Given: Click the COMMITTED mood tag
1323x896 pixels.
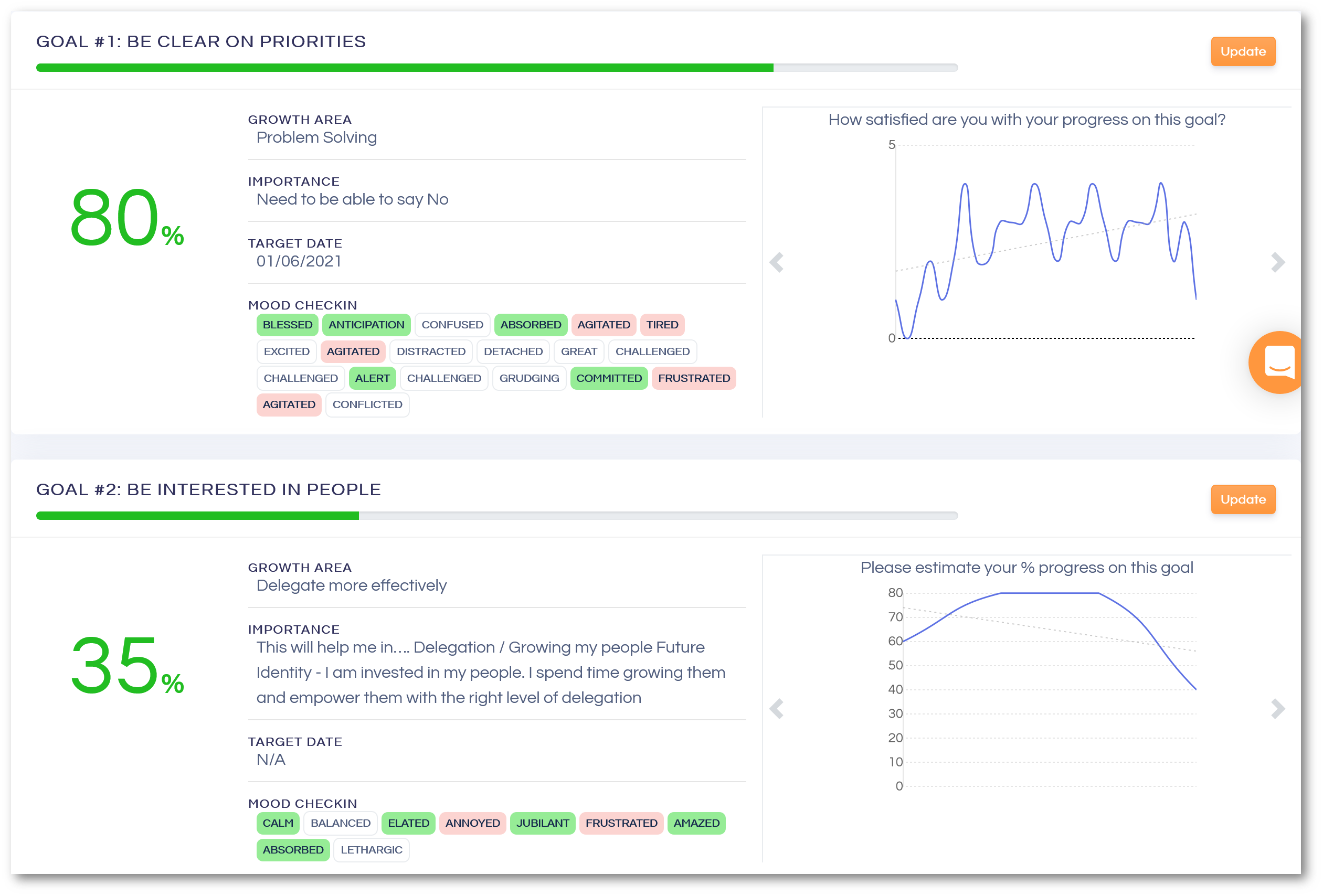Looking at the screenshot, I should coord(609,378).
